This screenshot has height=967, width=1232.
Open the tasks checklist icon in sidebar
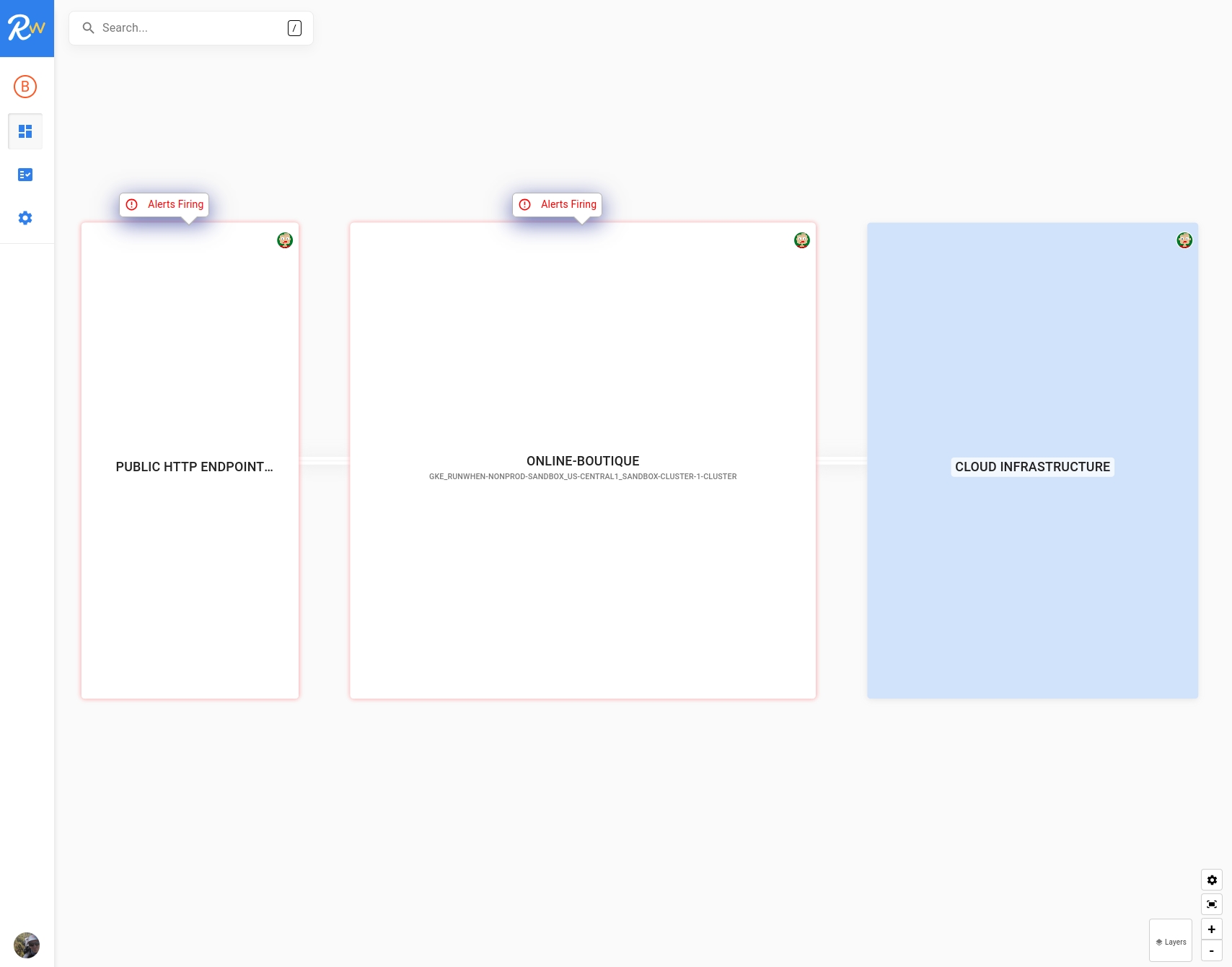click(x=25, y=175)
